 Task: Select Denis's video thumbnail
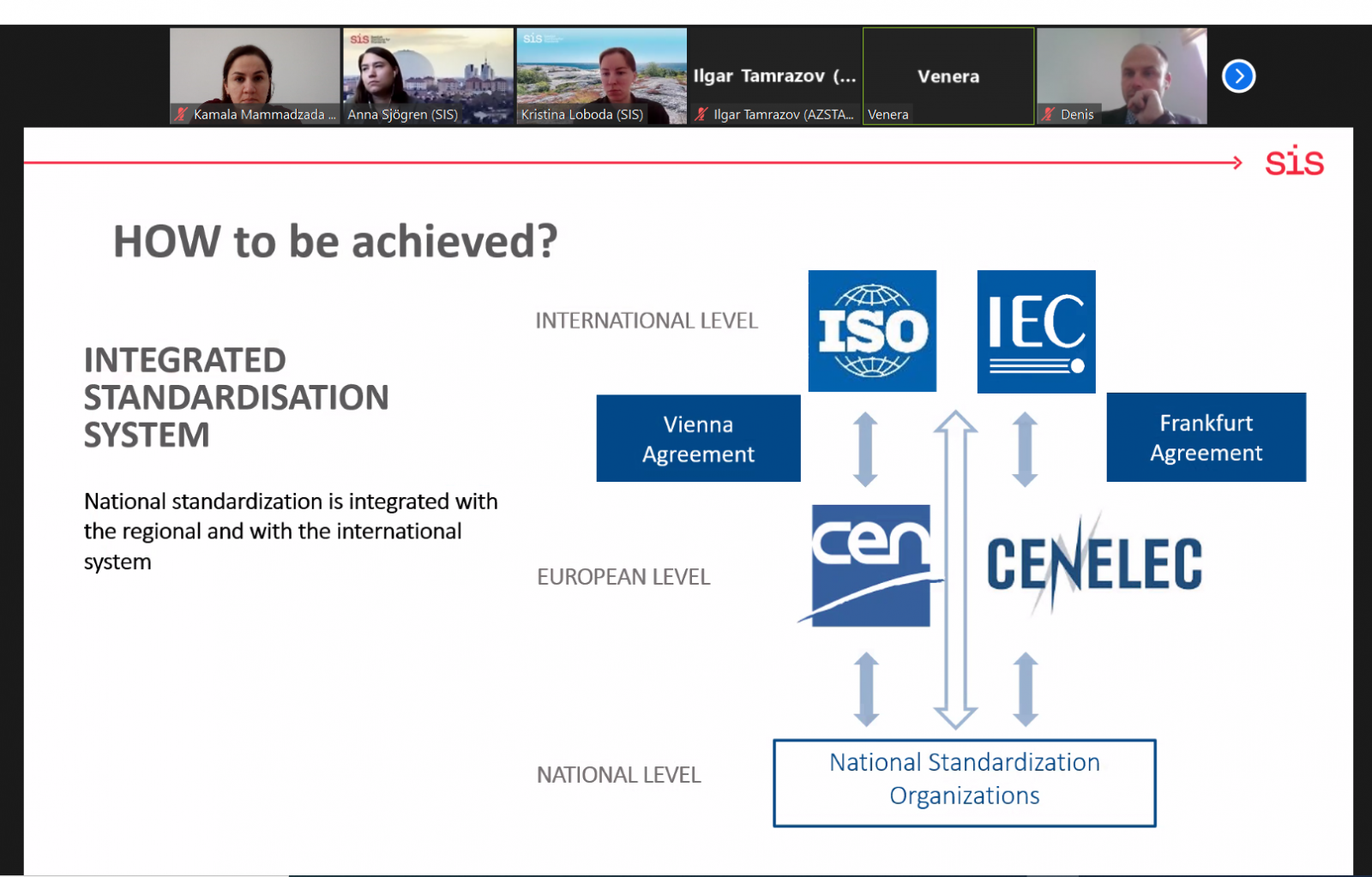[x=1122, y=76]
